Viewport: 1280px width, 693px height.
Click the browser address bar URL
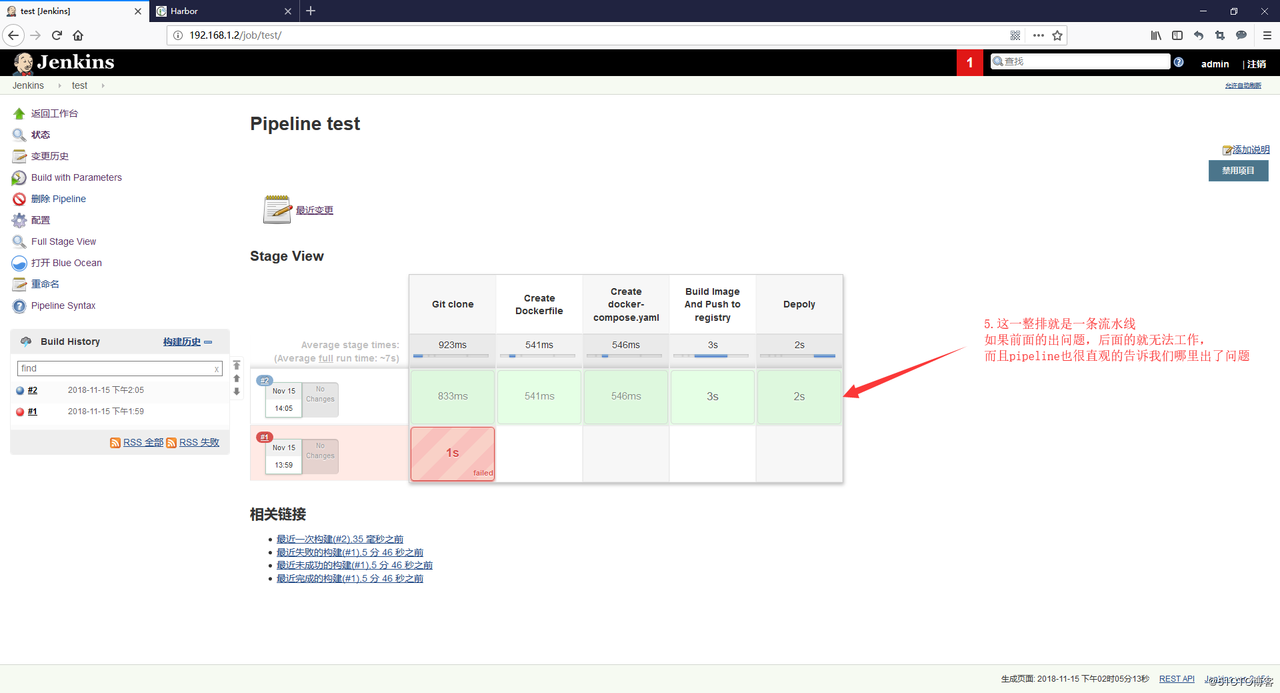click(235, 35)
